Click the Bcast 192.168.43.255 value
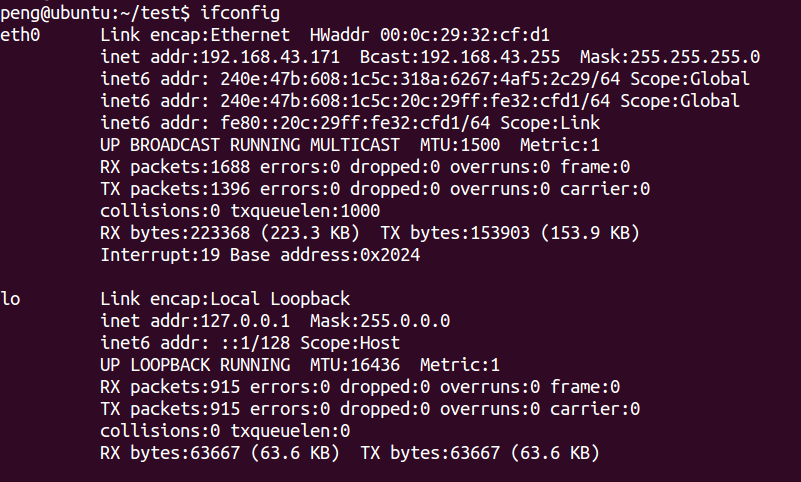The width and height of the screenshot is (801, 482). (x=460, y=57)
